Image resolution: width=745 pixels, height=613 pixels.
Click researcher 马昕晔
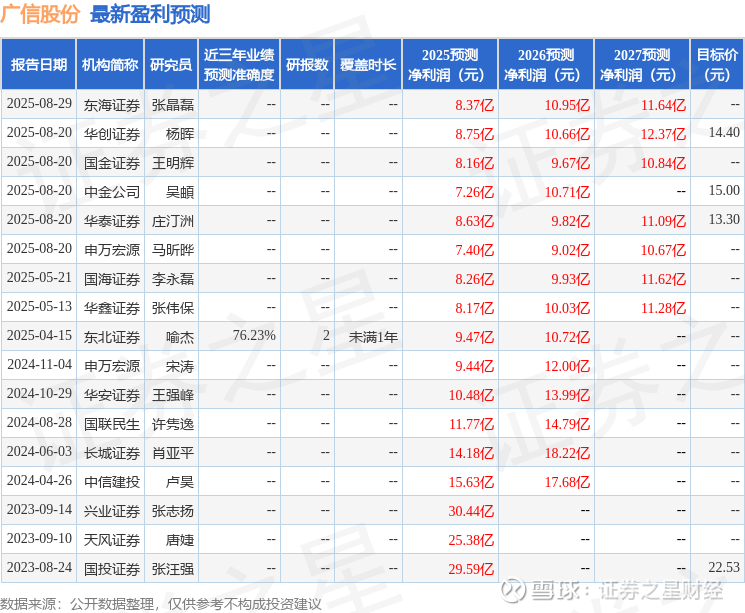click(x=172, y=250)
